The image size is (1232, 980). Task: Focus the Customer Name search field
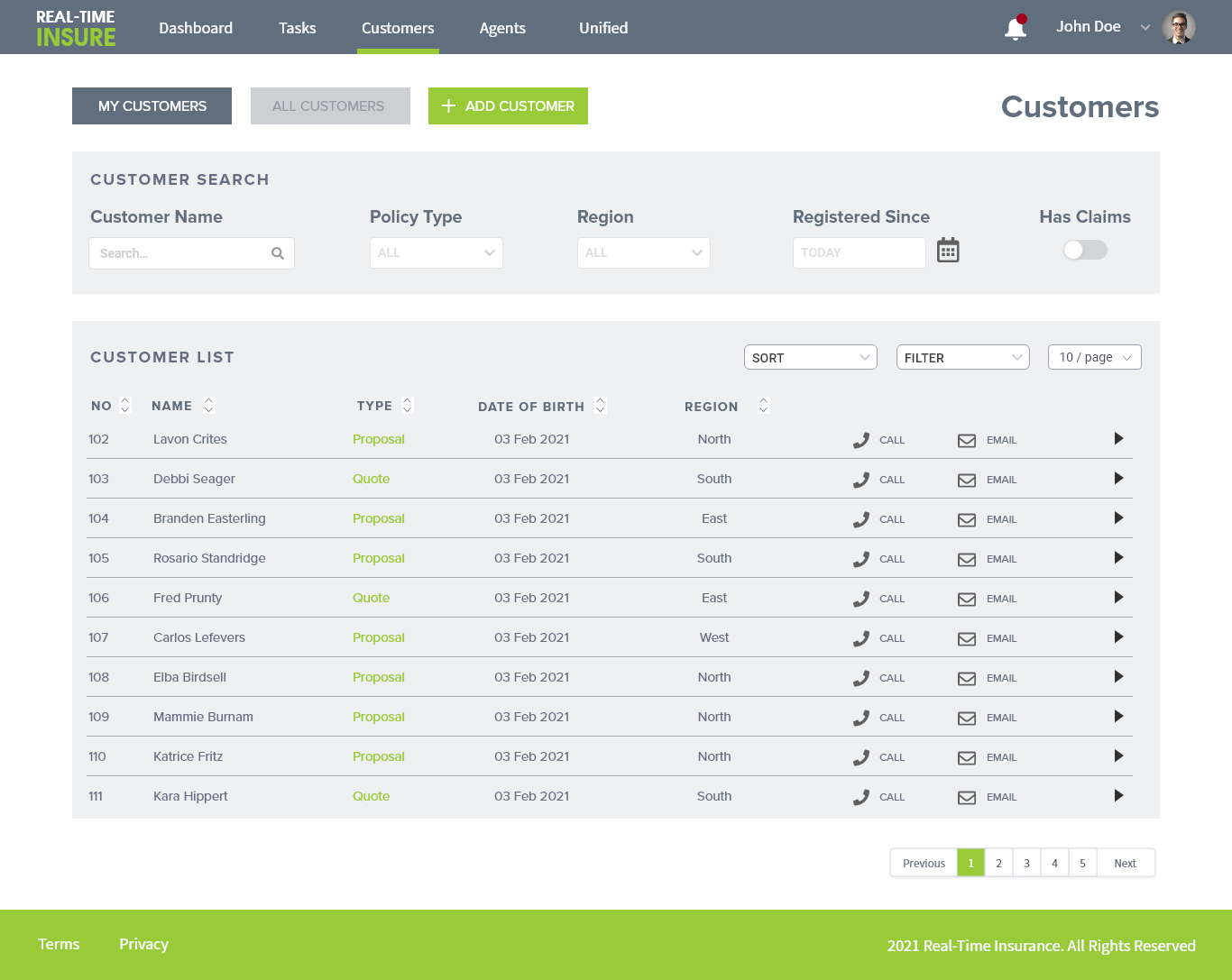click(191, 253)
